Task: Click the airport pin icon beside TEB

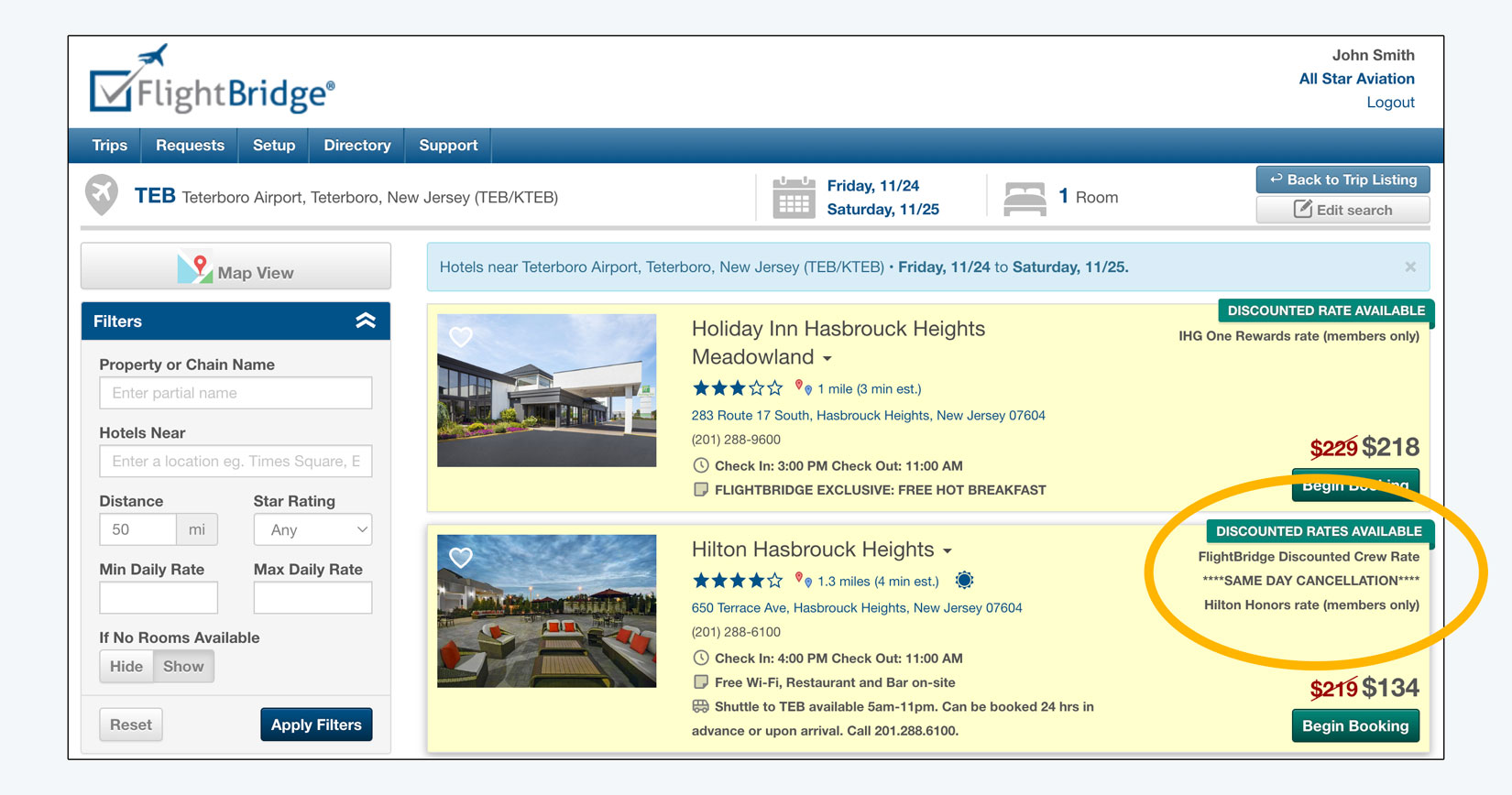Action: [x=102, y=195]
